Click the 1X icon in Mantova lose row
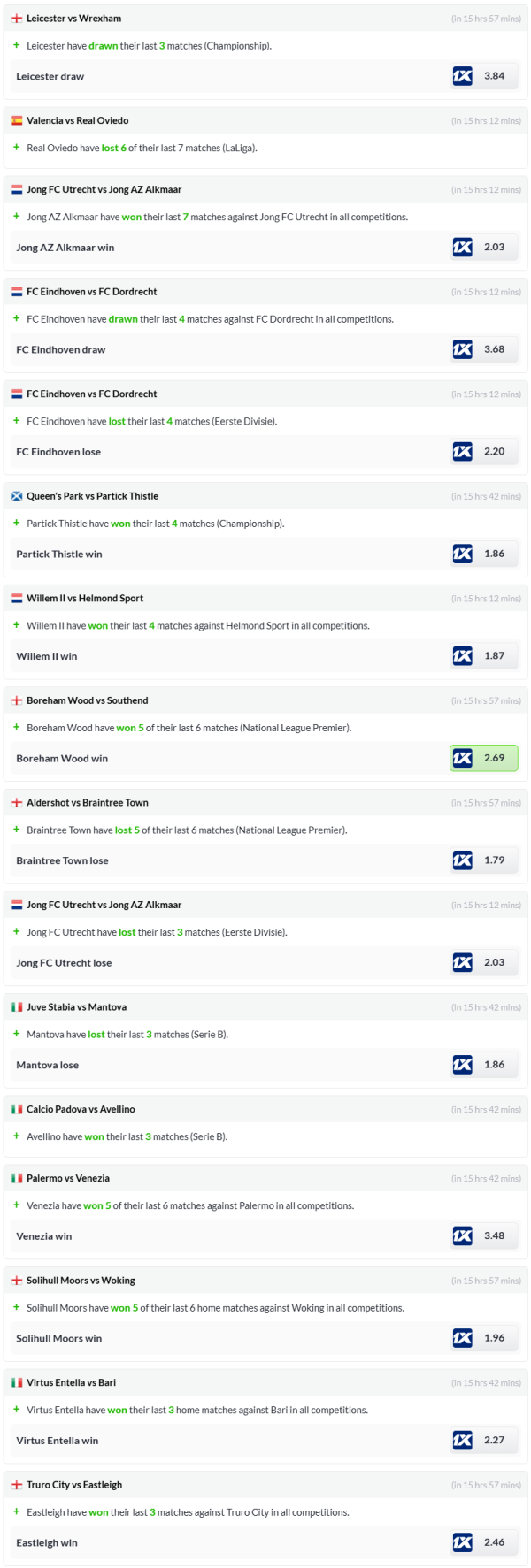 [x=462, y=1065]
